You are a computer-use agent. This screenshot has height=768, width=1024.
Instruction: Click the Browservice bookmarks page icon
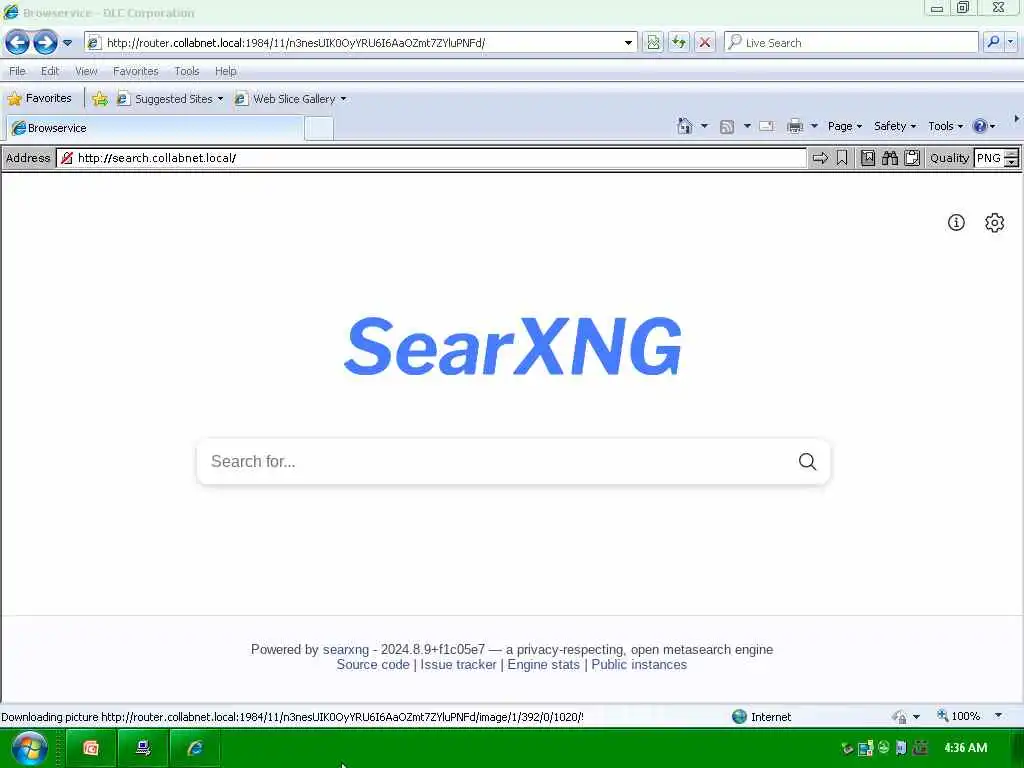pos(868,158)
